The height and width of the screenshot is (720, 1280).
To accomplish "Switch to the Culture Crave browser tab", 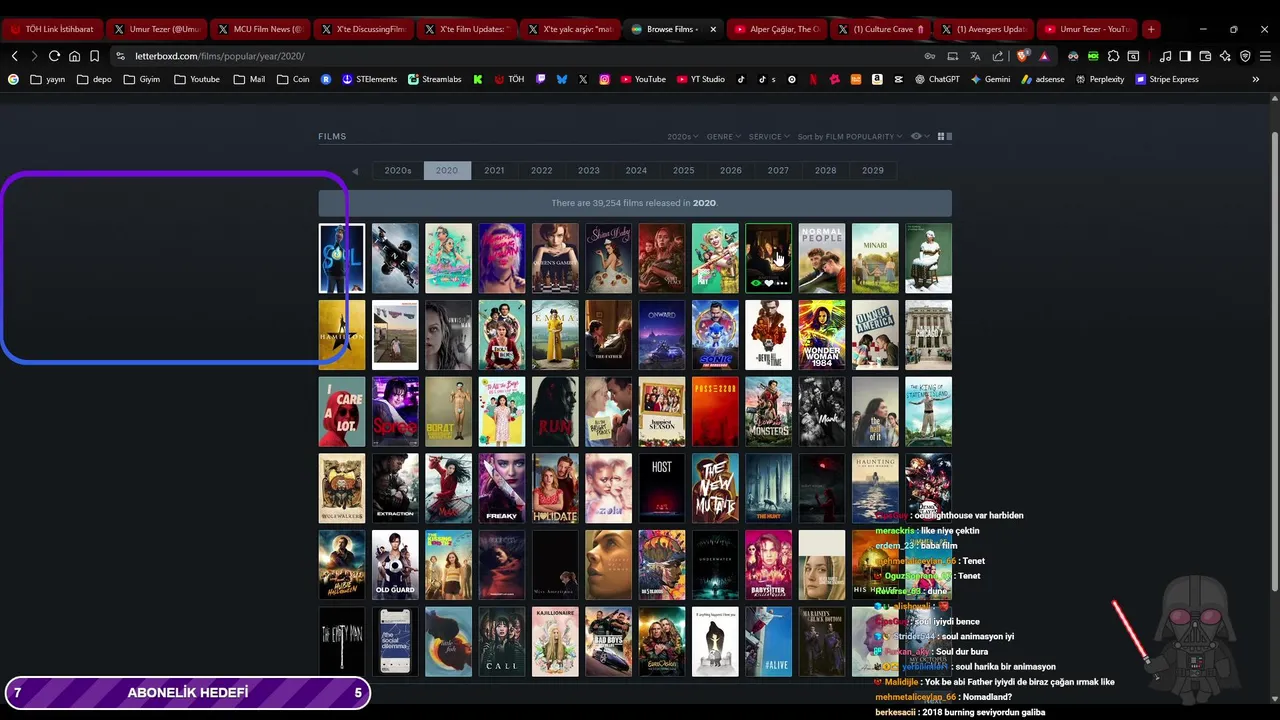I will 880,29.
